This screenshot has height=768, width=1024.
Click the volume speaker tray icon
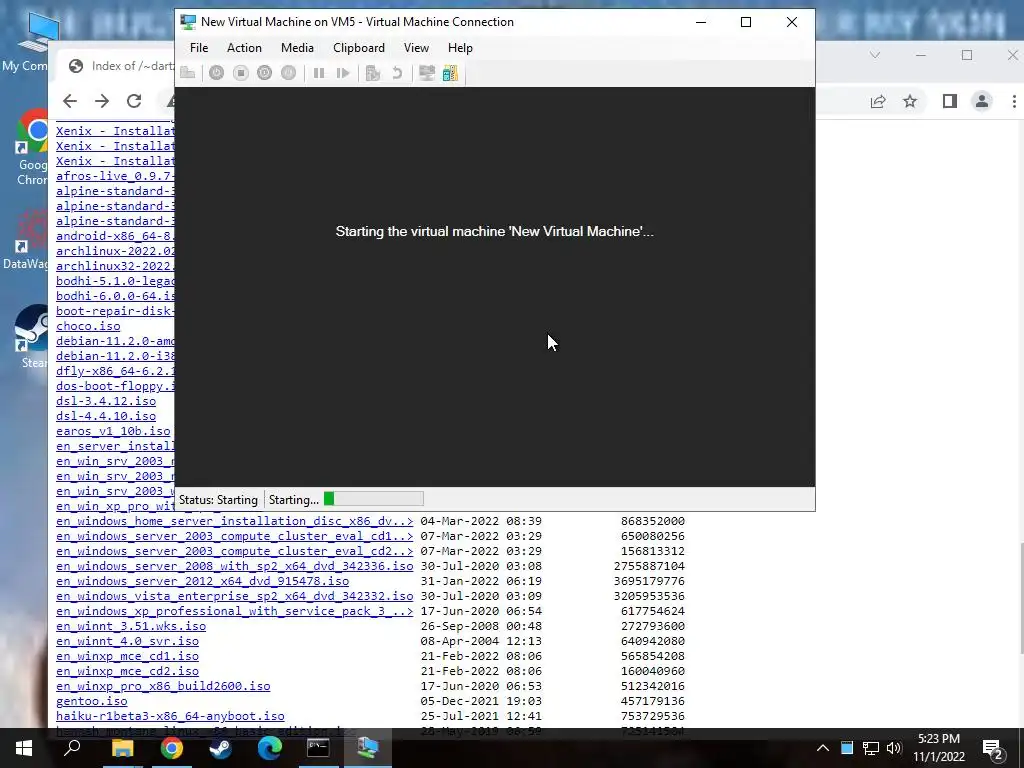(x=894, y=748)
